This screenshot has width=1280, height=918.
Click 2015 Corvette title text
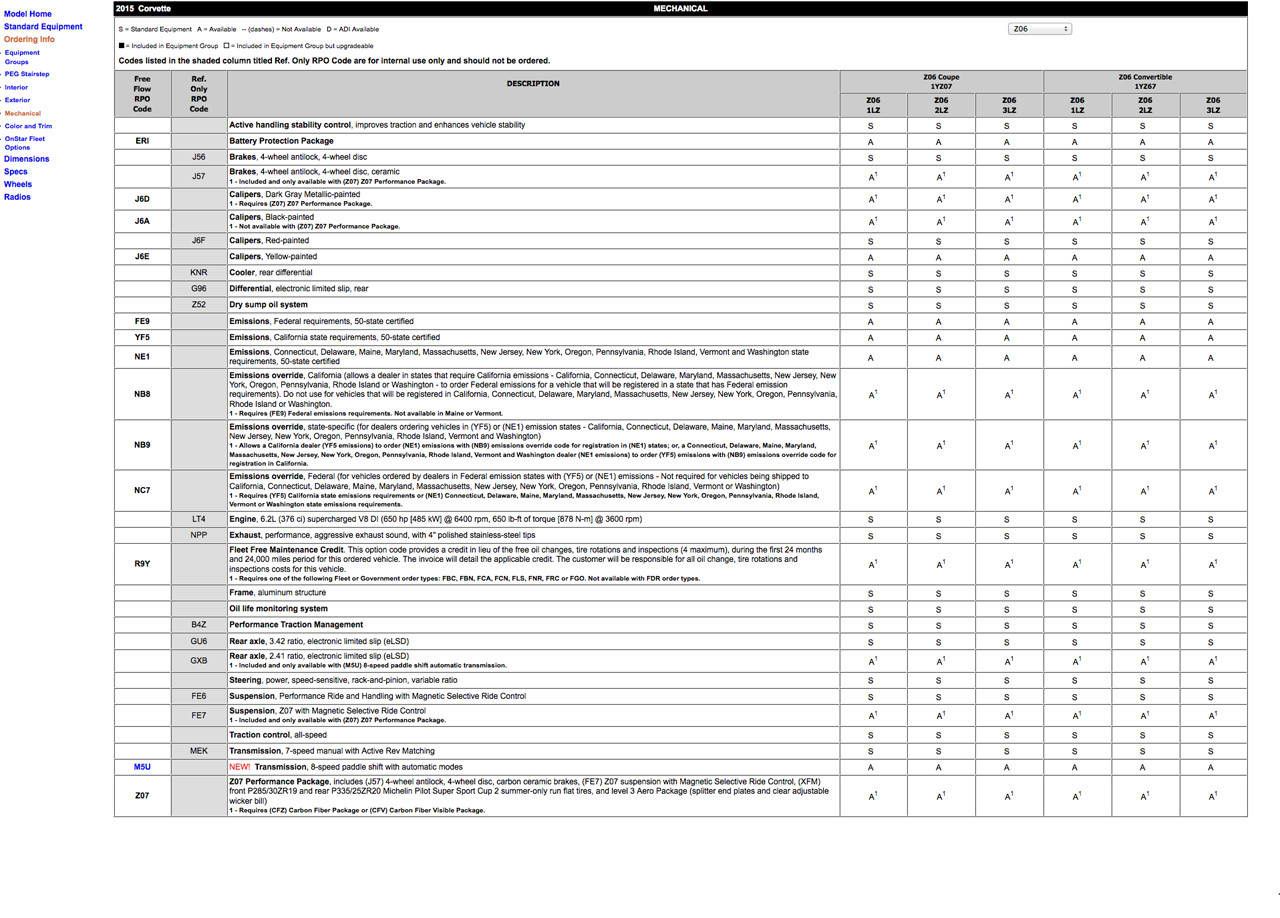tap(143, 8)
